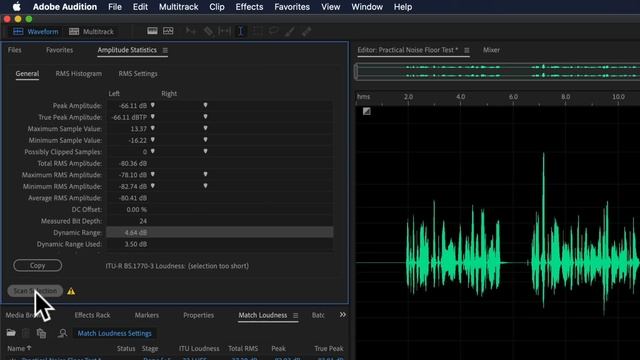Viewport: 640px width, 360px height.
Task: Select the Slip tool in toolbar
Action: pyautogui.click(x=224, y=31)
